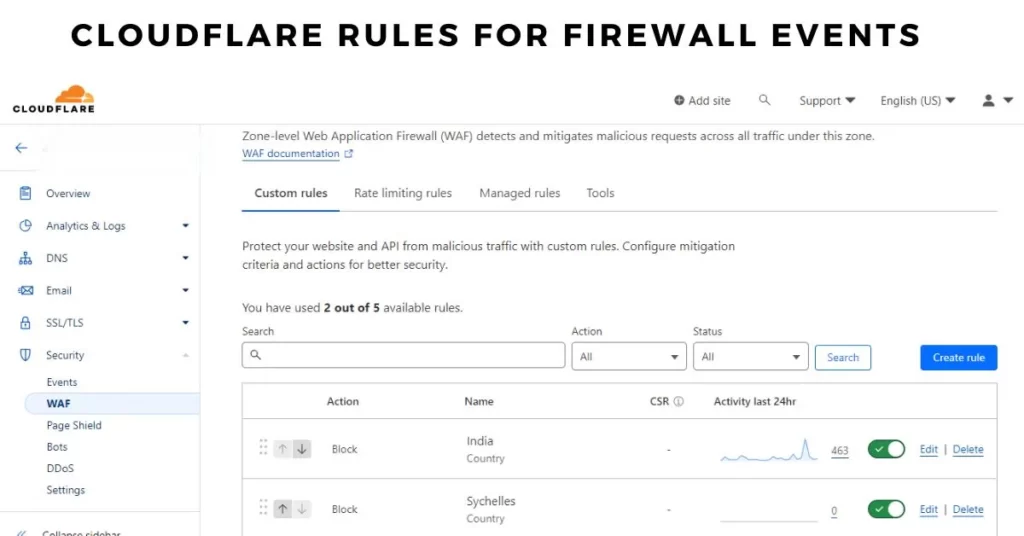
Task: Click the Overview sidebar item
Action: pyautogui.click(x=68, y=193)
